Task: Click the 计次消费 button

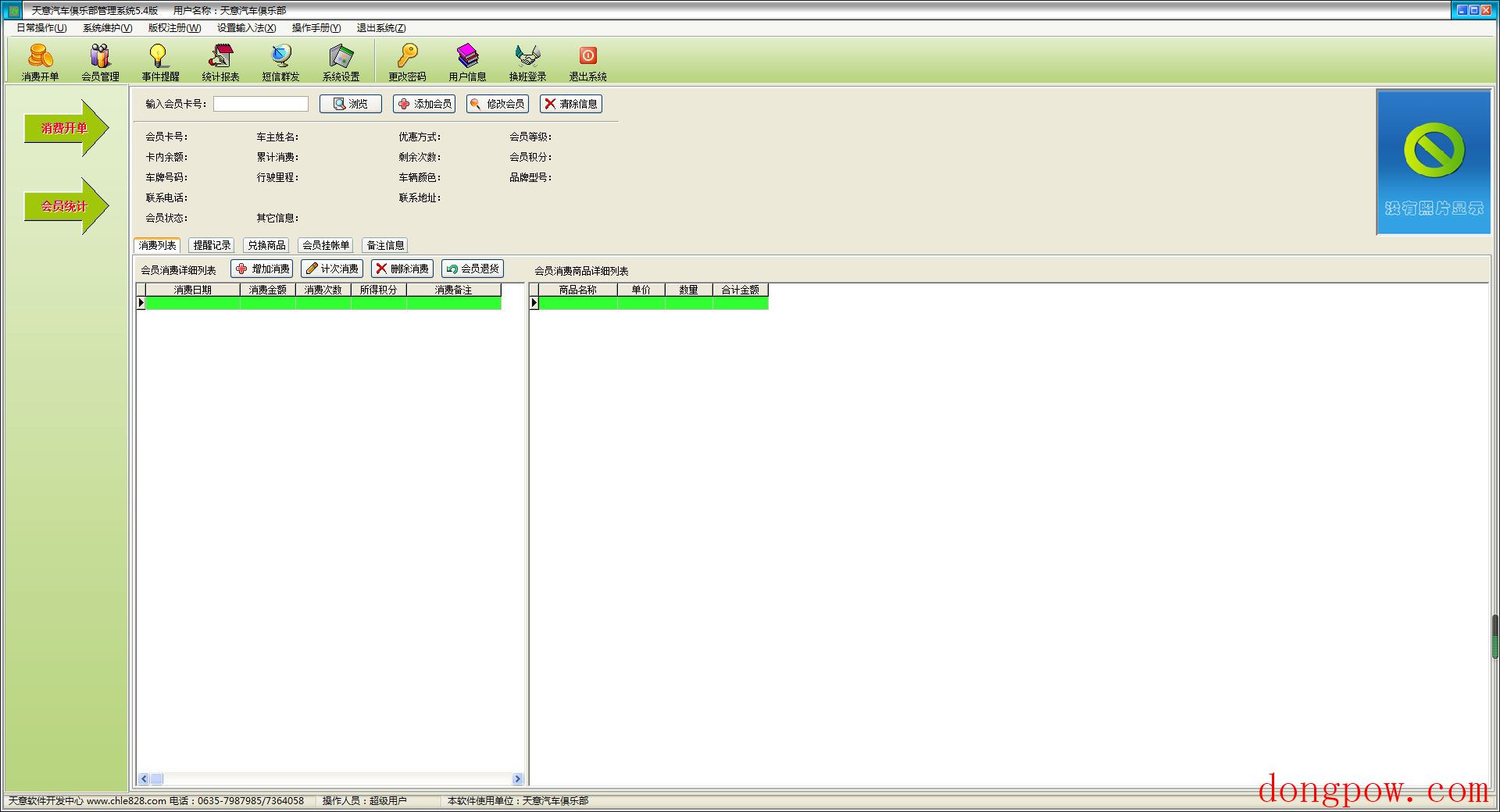Action: [x=332, y=269]
